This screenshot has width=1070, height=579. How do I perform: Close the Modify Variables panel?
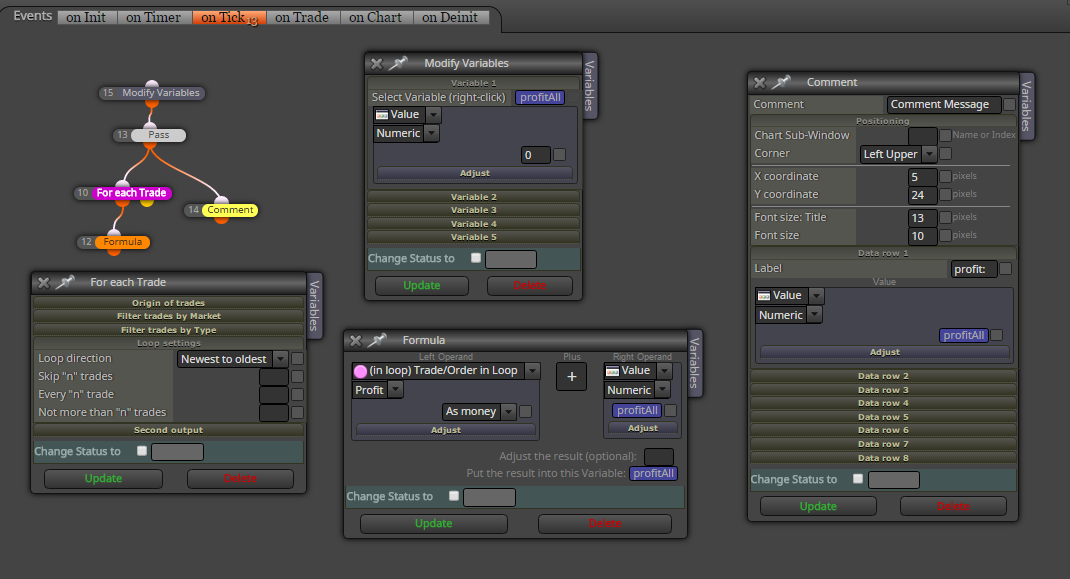click(377, 63)
